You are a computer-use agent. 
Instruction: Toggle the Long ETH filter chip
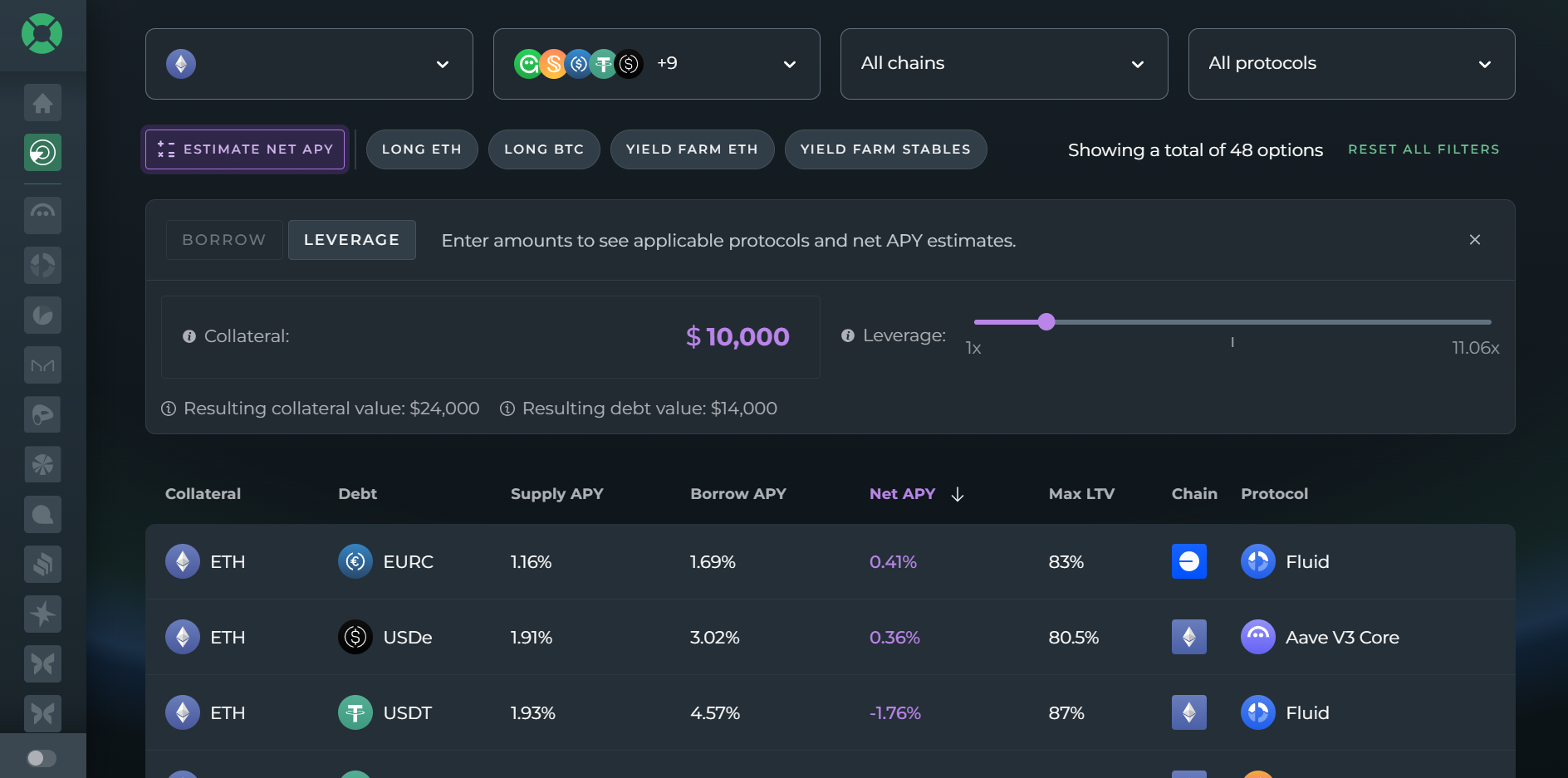click(x=422, y=149)
